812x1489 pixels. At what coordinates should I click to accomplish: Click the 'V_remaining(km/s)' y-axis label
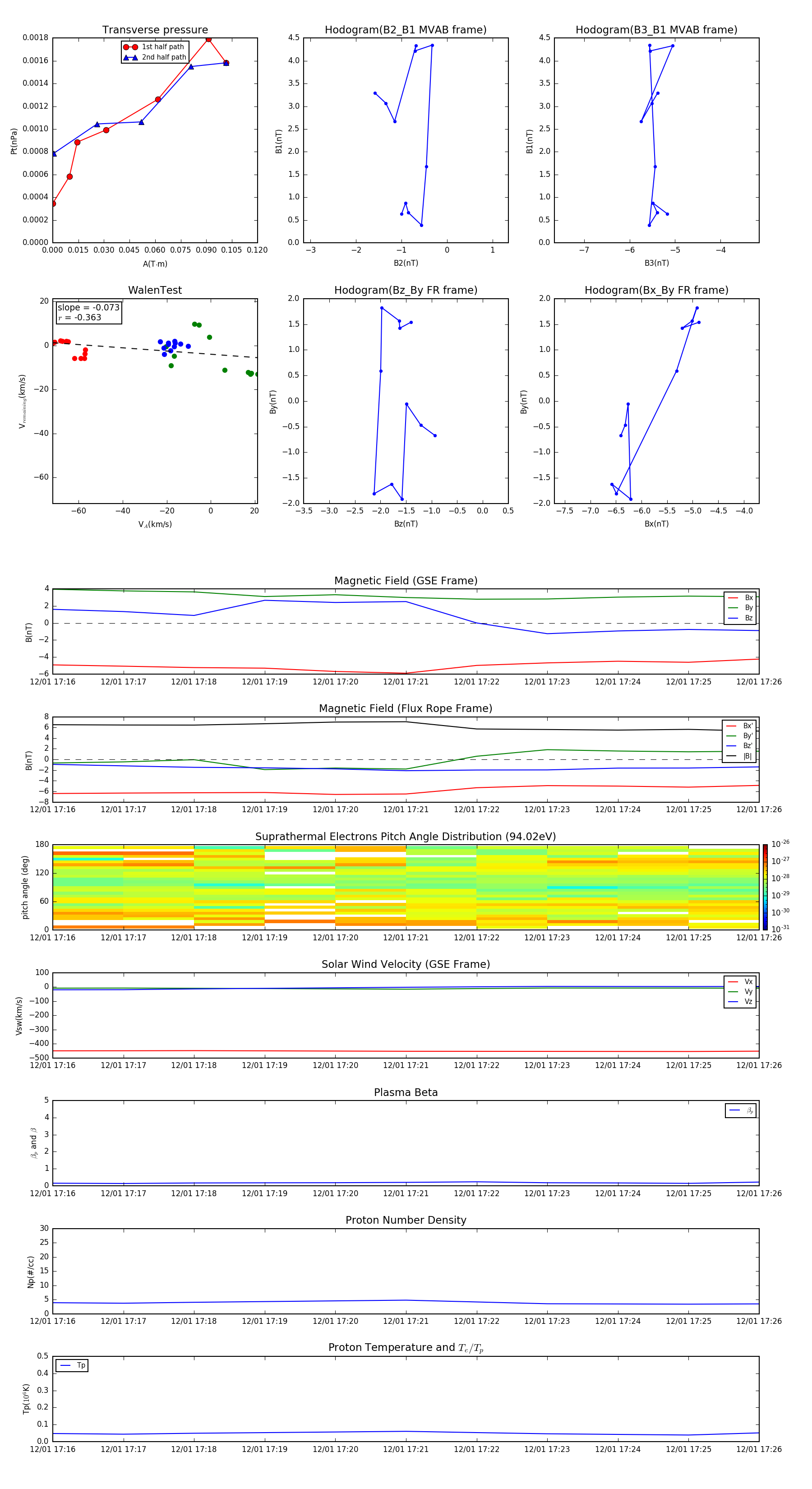[22, 401]
